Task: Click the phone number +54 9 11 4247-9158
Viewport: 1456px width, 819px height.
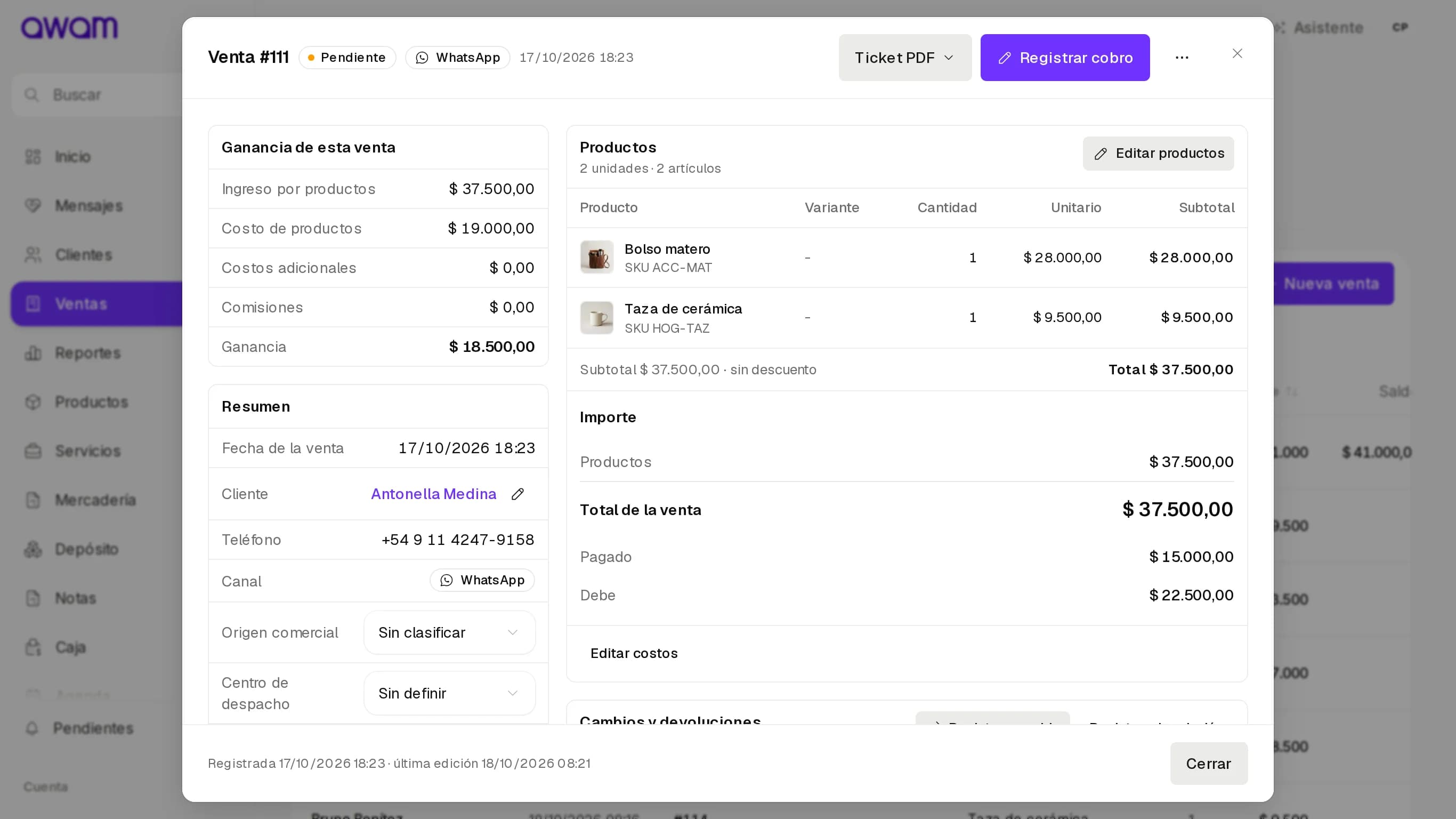Action: 458,540
